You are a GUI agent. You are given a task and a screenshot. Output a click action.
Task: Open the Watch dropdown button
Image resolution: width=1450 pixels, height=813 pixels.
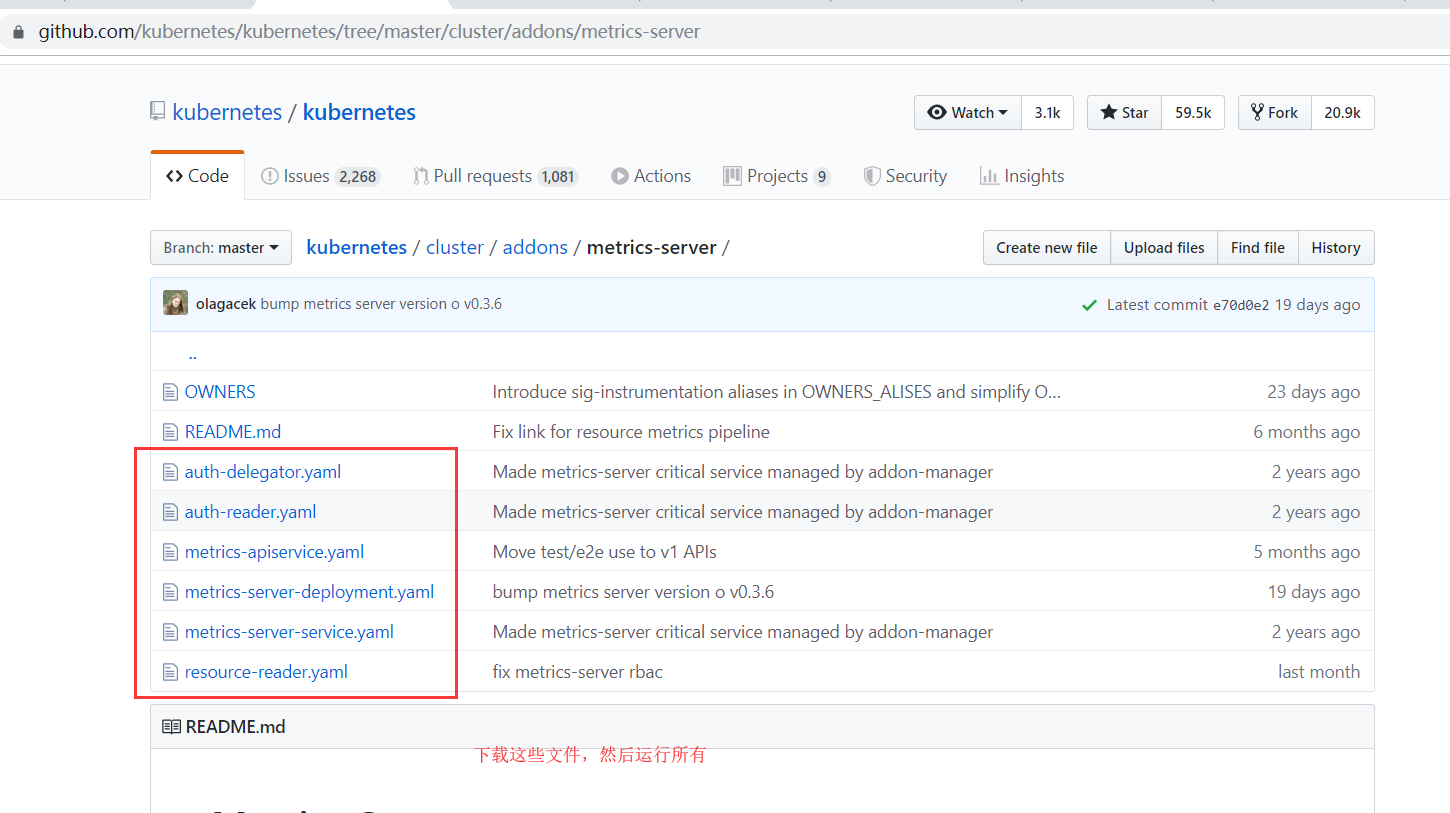click(x=968, y=113)
